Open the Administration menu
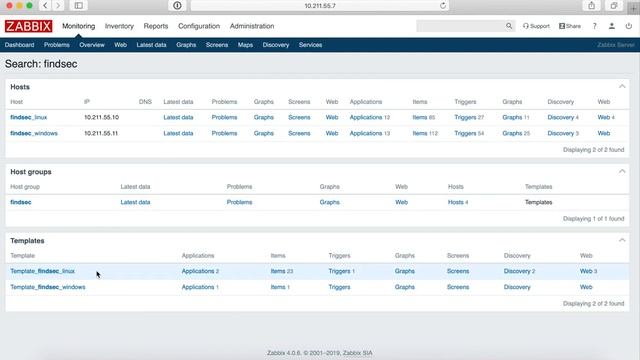The height and width of the screenshot is (360, 640). pos(252,26)
